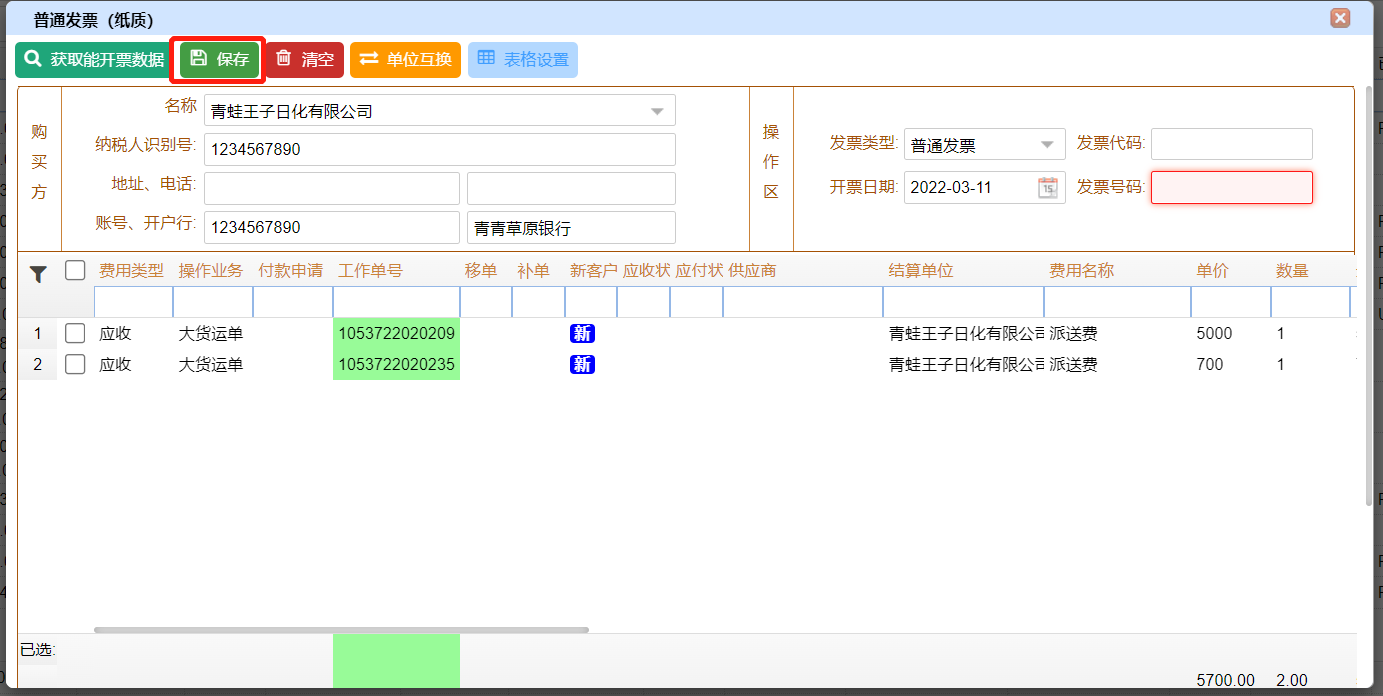This screenshot has height=696, width=1383.
Task: Click the 发票号码 input field
Action: pos(1231,188)
